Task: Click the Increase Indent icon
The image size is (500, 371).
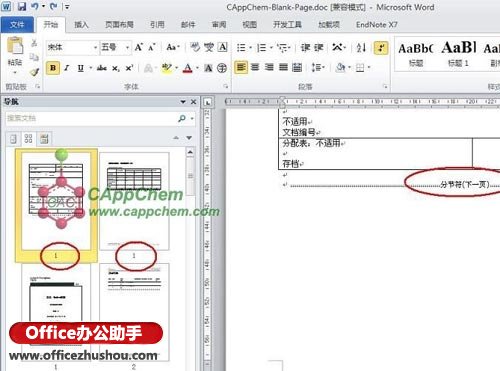Action: tap(318, 48)
